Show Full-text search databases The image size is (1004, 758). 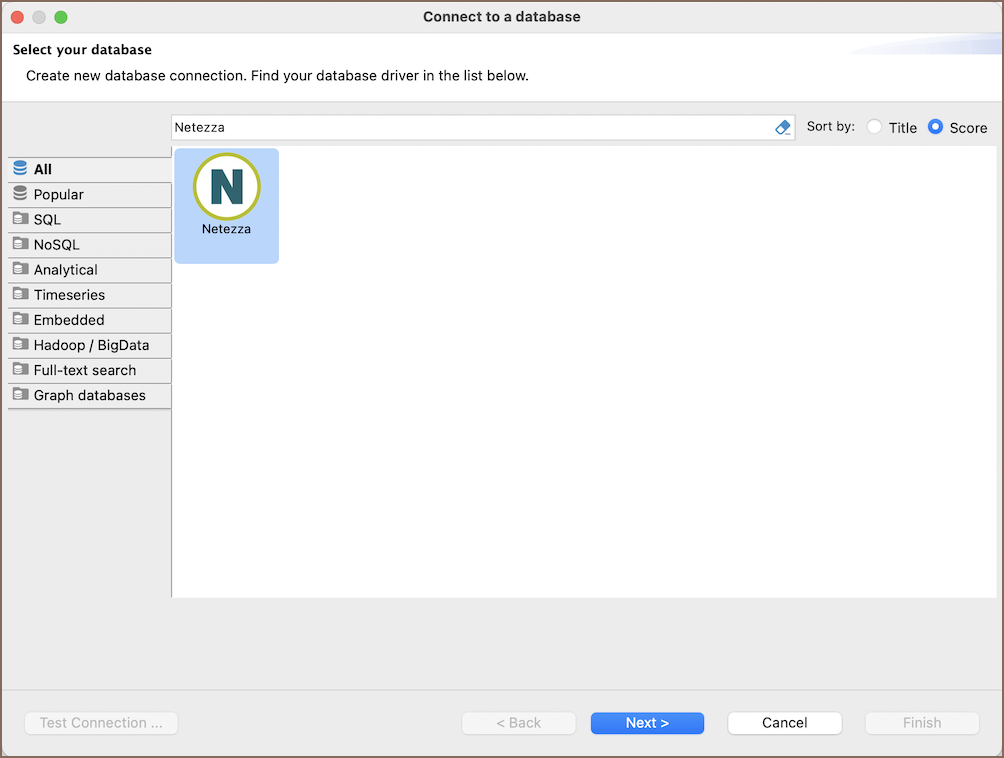85,370
